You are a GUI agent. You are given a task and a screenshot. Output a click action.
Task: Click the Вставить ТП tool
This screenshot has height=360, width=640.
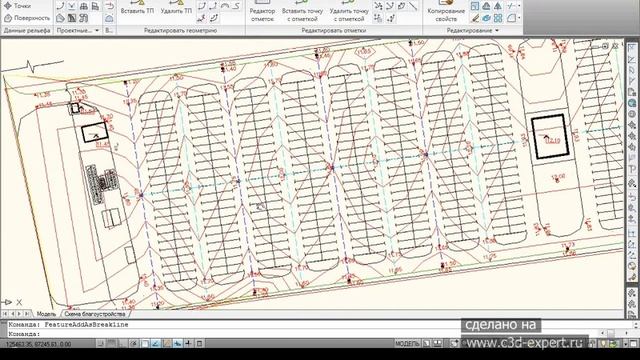coord(137,7)
